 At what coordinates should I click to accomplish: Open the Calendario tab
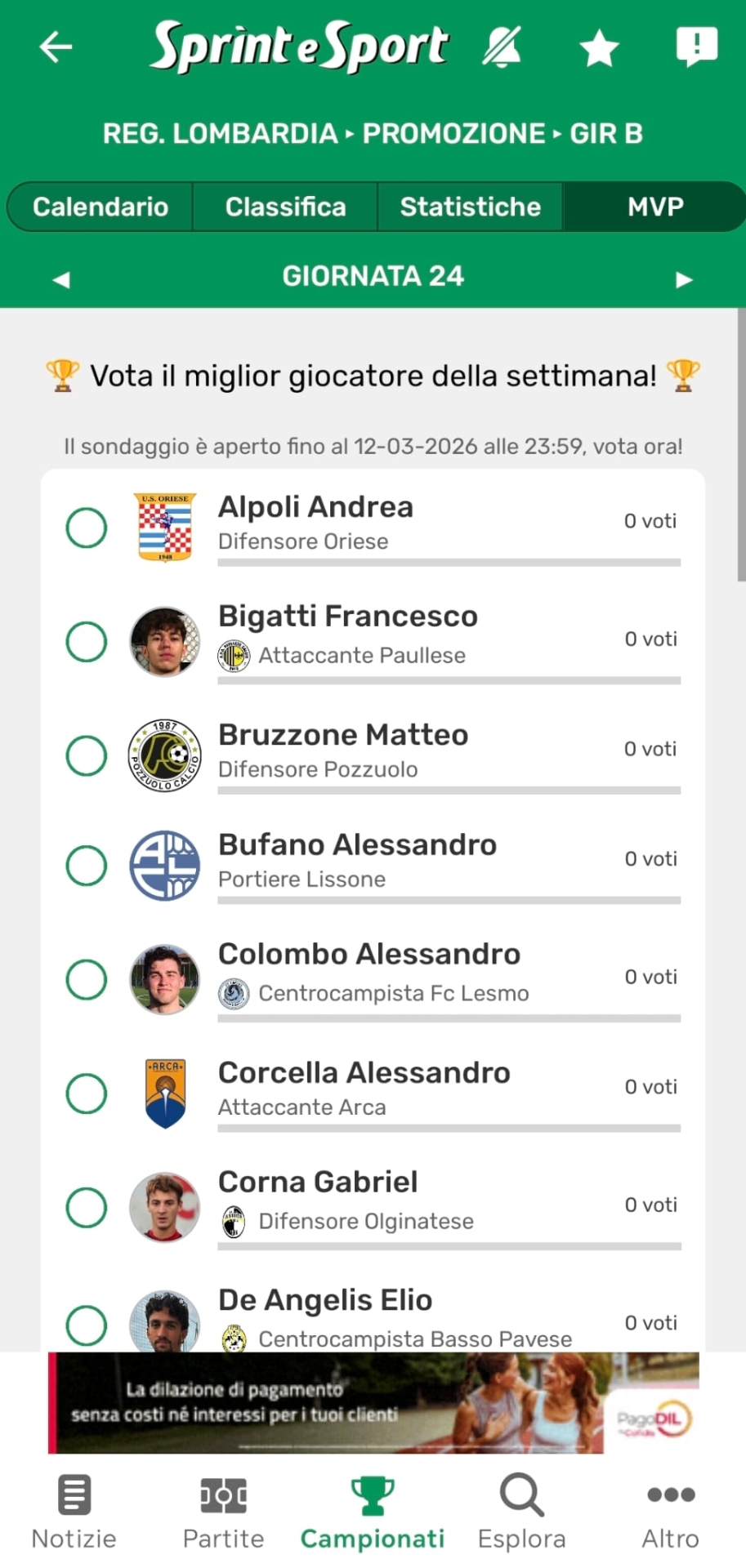(x=101, y=207)
